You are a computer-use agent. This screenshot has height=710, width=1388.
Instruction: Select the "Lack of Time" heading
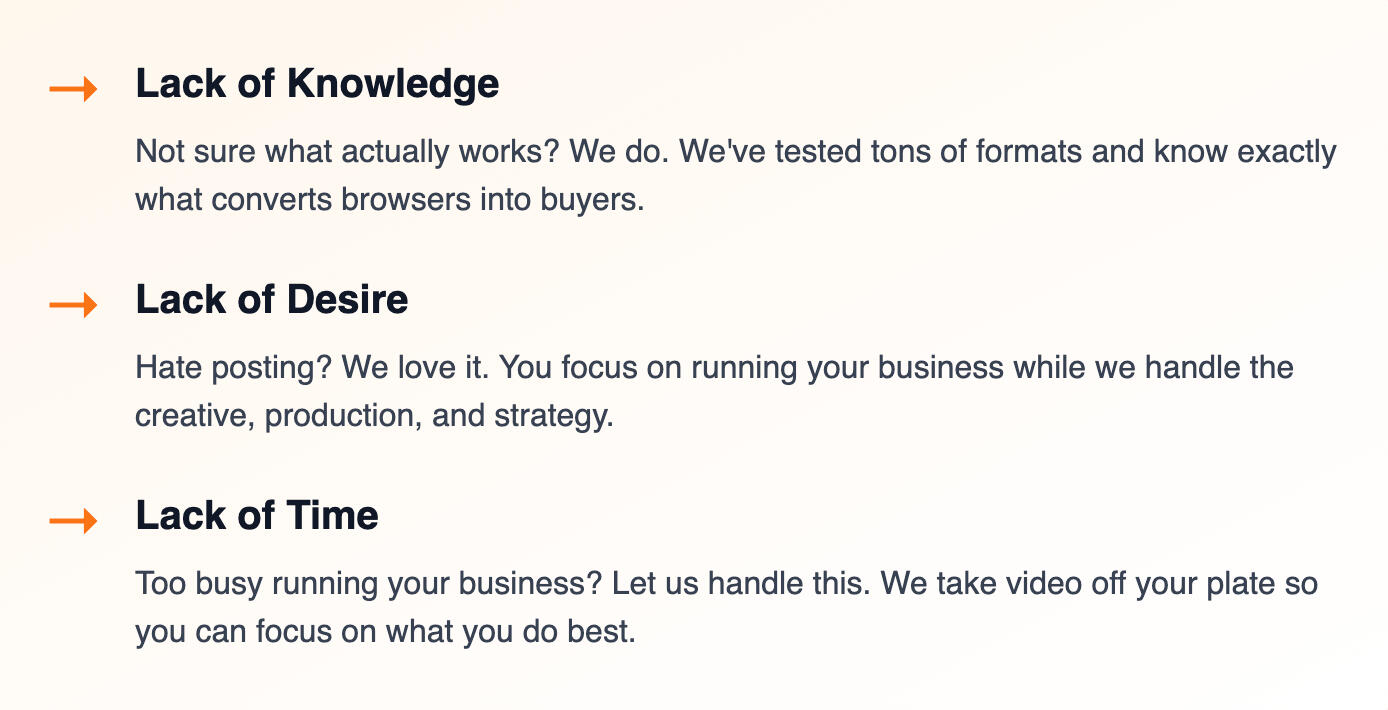pyautogui.click(x=257, y=516)
